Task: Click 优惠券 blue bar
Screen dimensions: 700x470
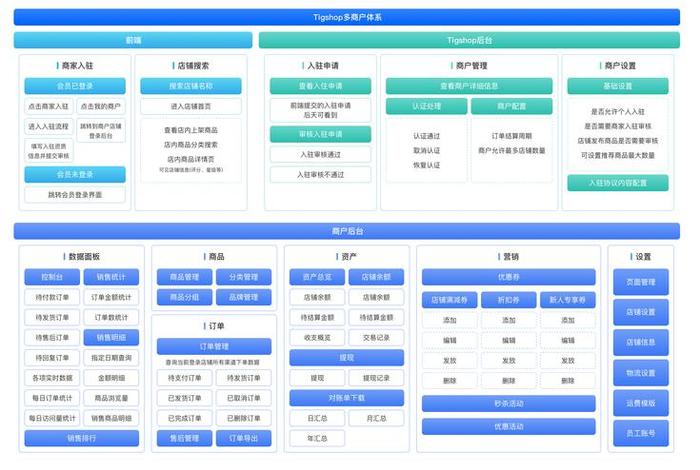Action: (x=508, y=277)
